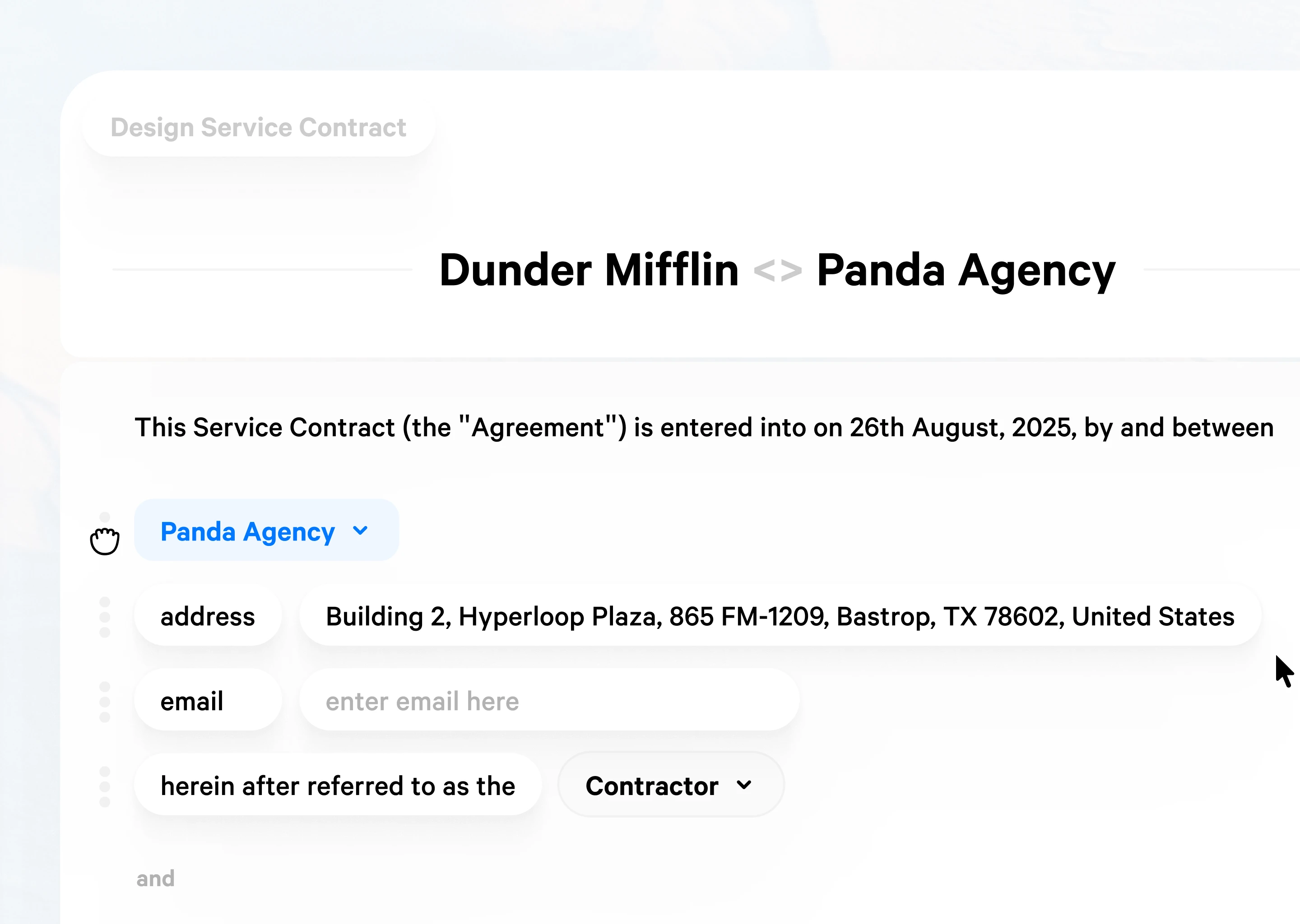Select the 'address' label pill
This screenshot has width=1300, height=924.
208,616
